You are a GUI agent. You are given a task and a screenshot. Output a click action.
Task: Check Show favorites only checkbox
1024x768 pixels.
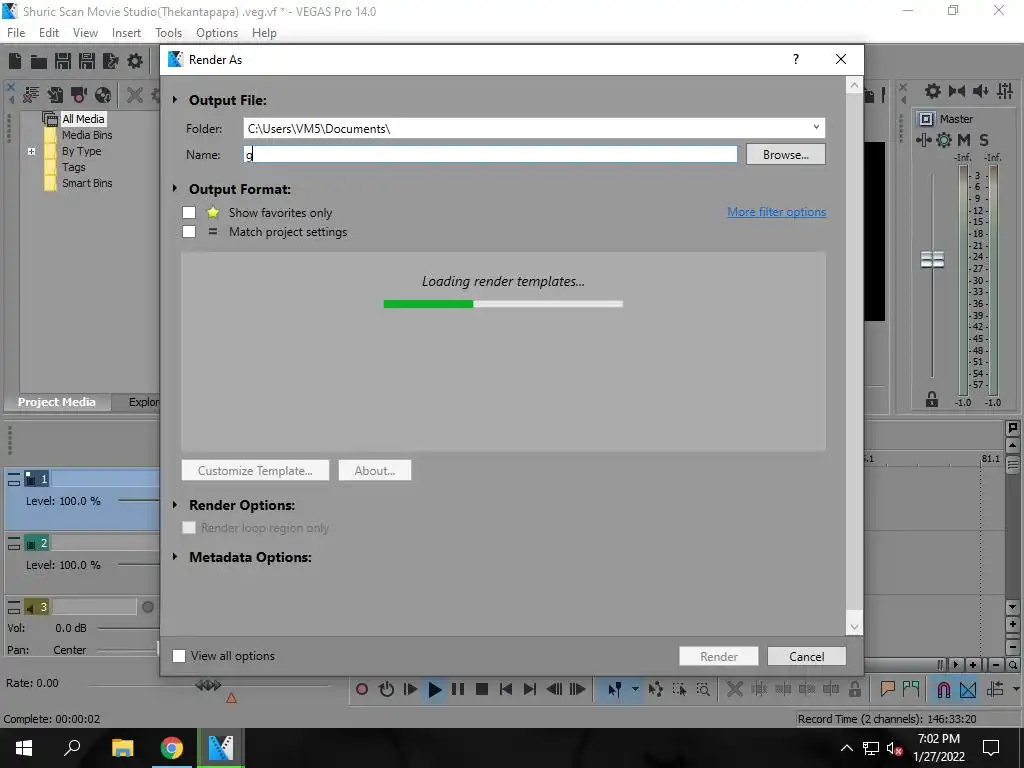[x=189, y=212]
